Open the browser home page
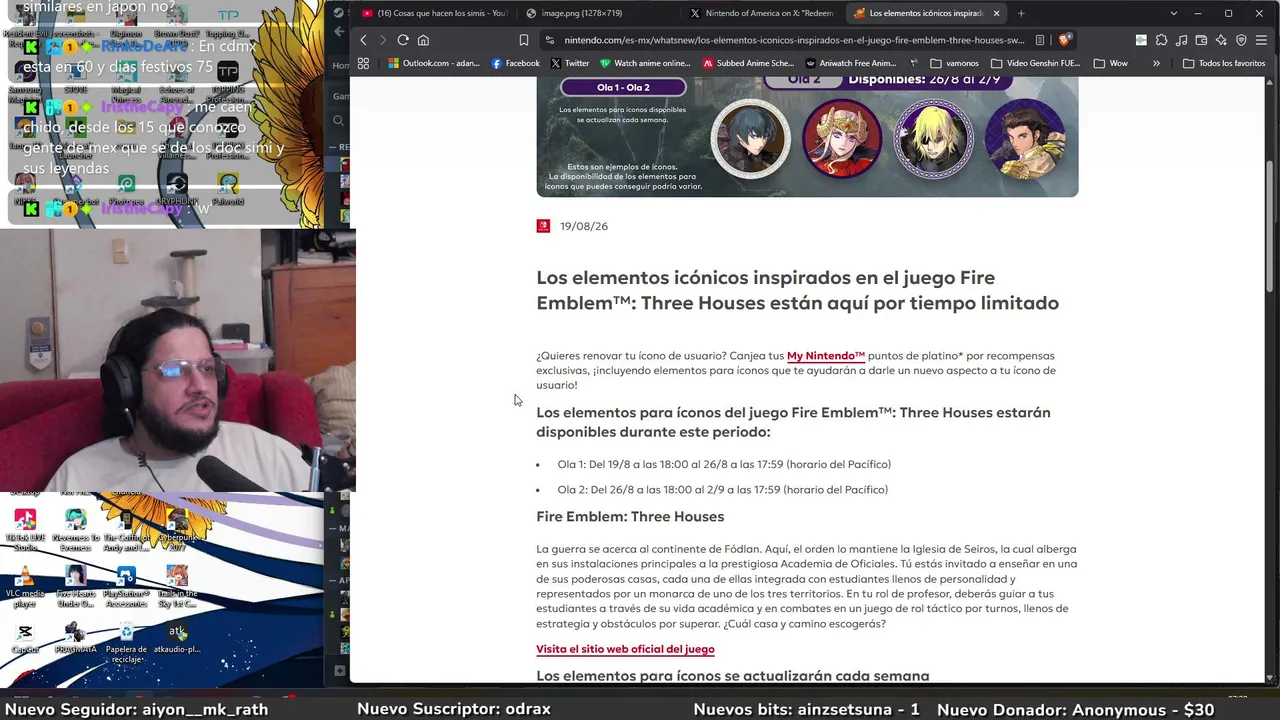The height and width of the screenshot is (720, 1280). (423, 40)
